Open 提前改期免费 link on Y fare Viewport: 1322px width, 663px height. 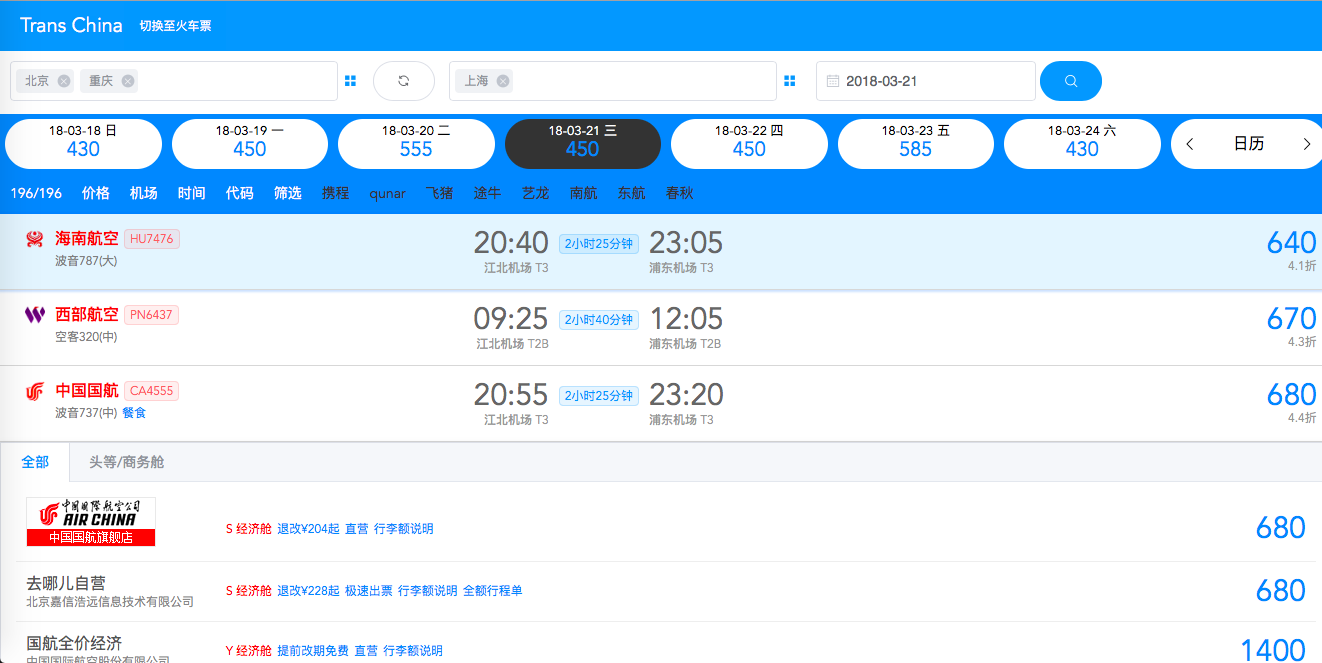[x=313, y=651]
